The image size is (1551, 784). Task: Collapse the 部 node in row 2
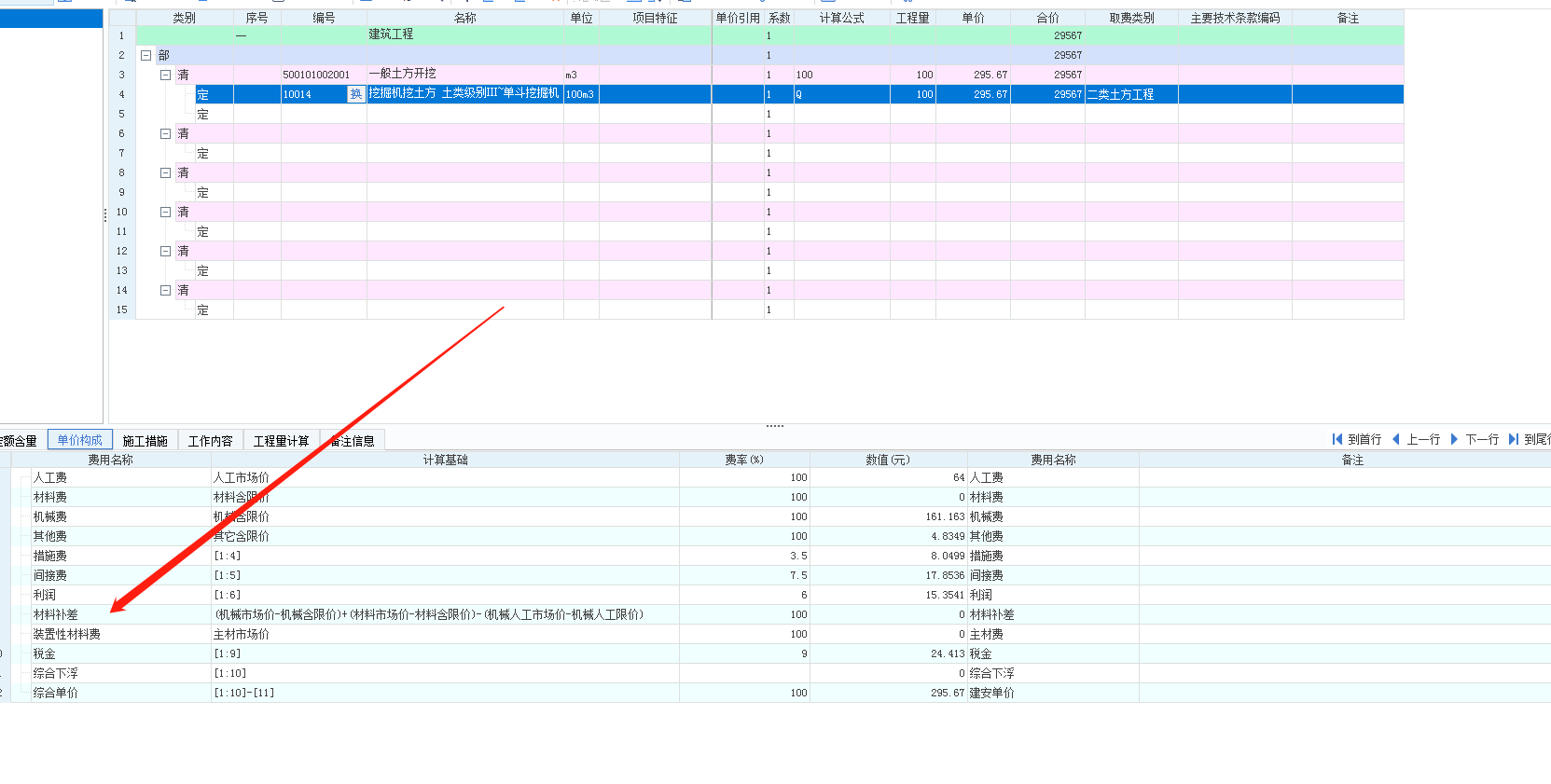point(145,55)
